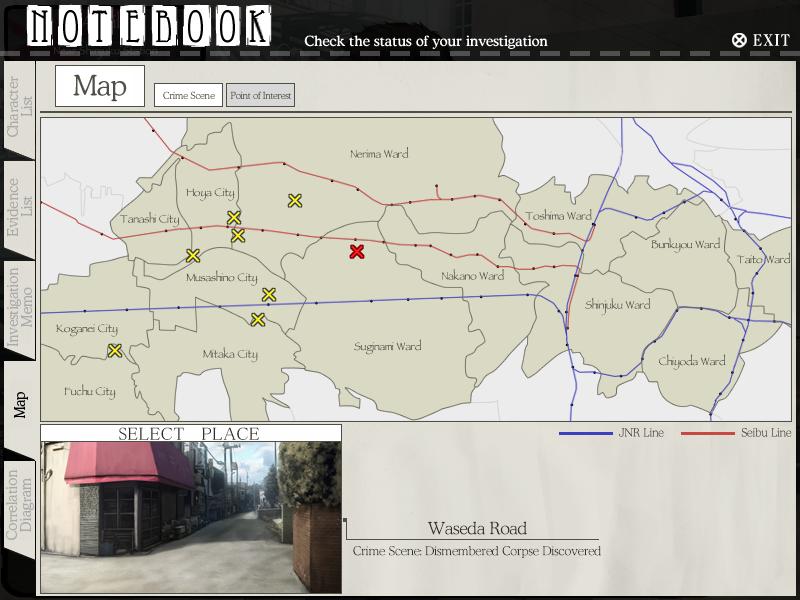Screen dimensions: 800x600
Task: Select the Map side tab
Action: [x=19, y=405]
